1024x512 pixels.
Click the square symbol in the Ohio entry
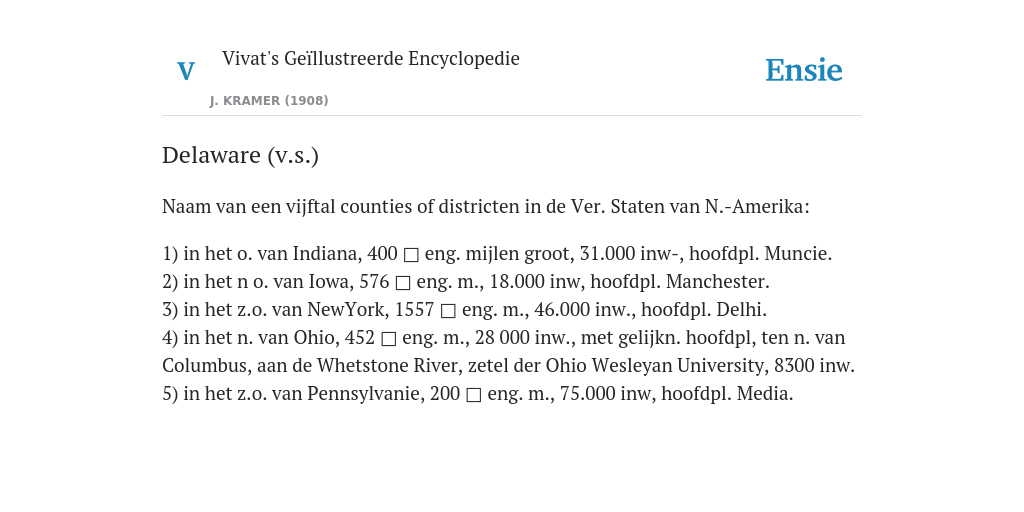[x=389, y=338]
